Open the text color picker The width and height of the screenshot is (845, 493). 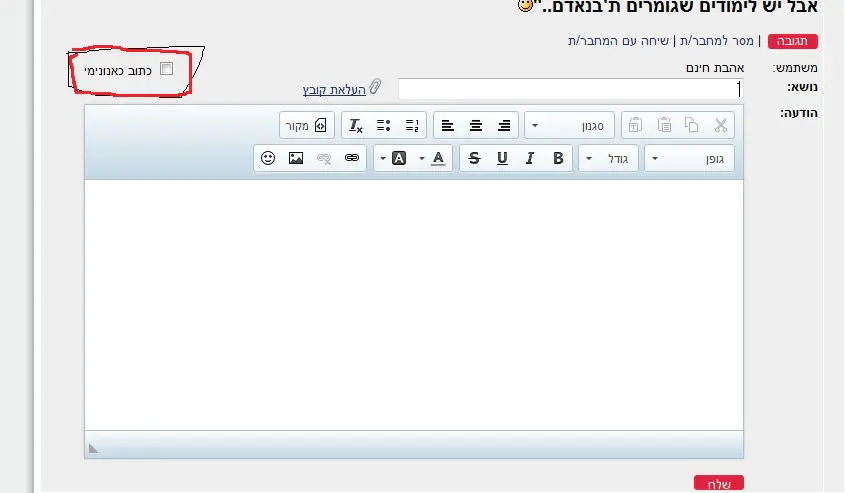pos(438,158)
